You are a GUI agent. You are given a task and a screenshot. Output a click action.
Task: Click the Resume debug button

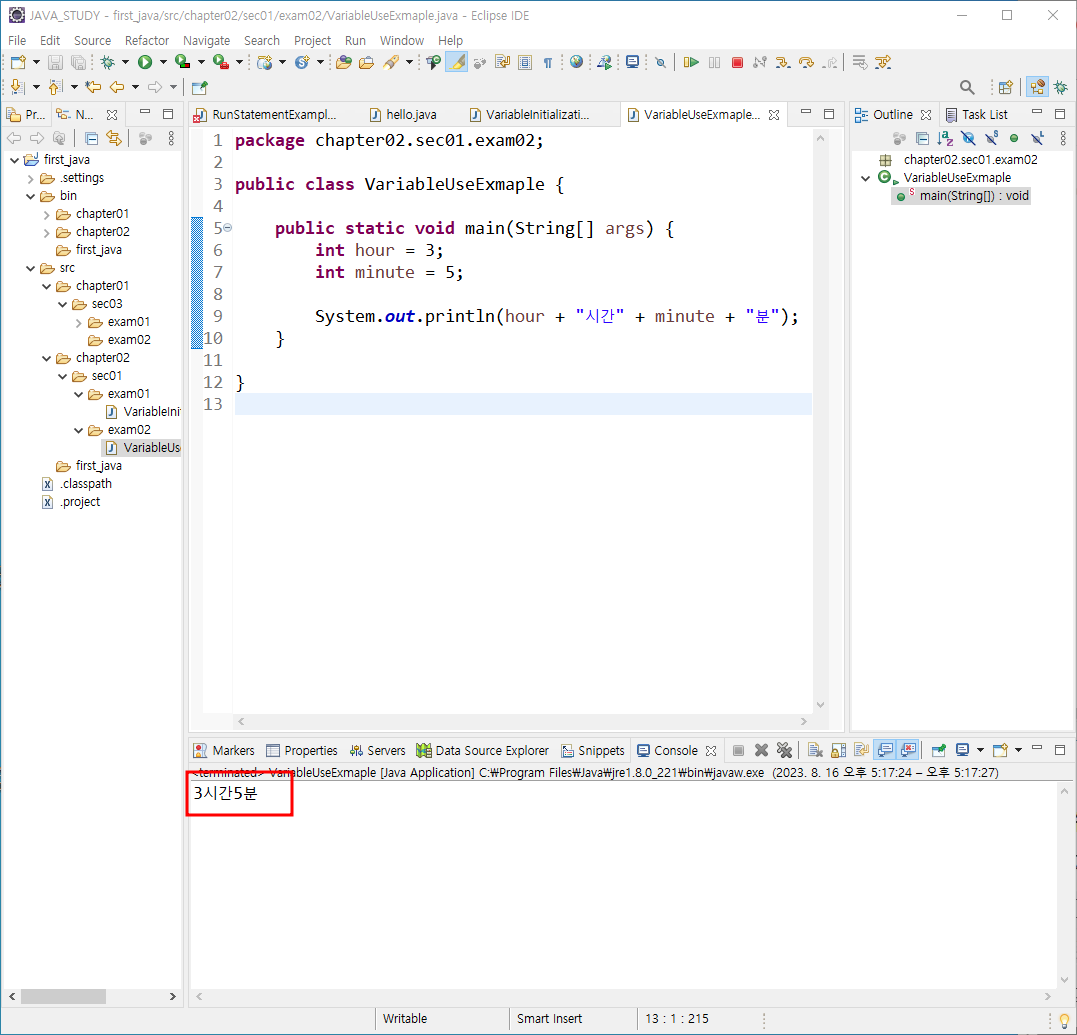click(x=691, y=62)
